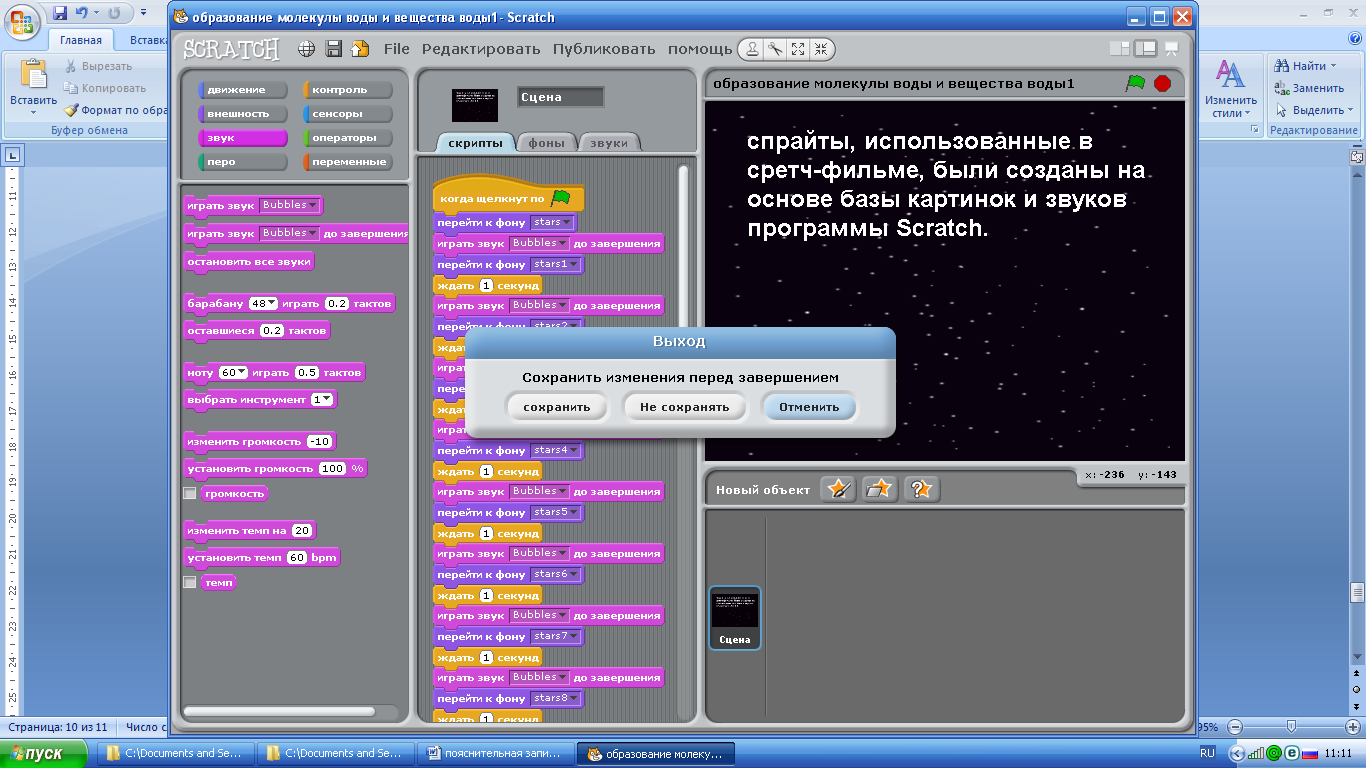Select the Сцена thumbnail in sprite list
1366x768 pixels.
(x=735, y=618)
